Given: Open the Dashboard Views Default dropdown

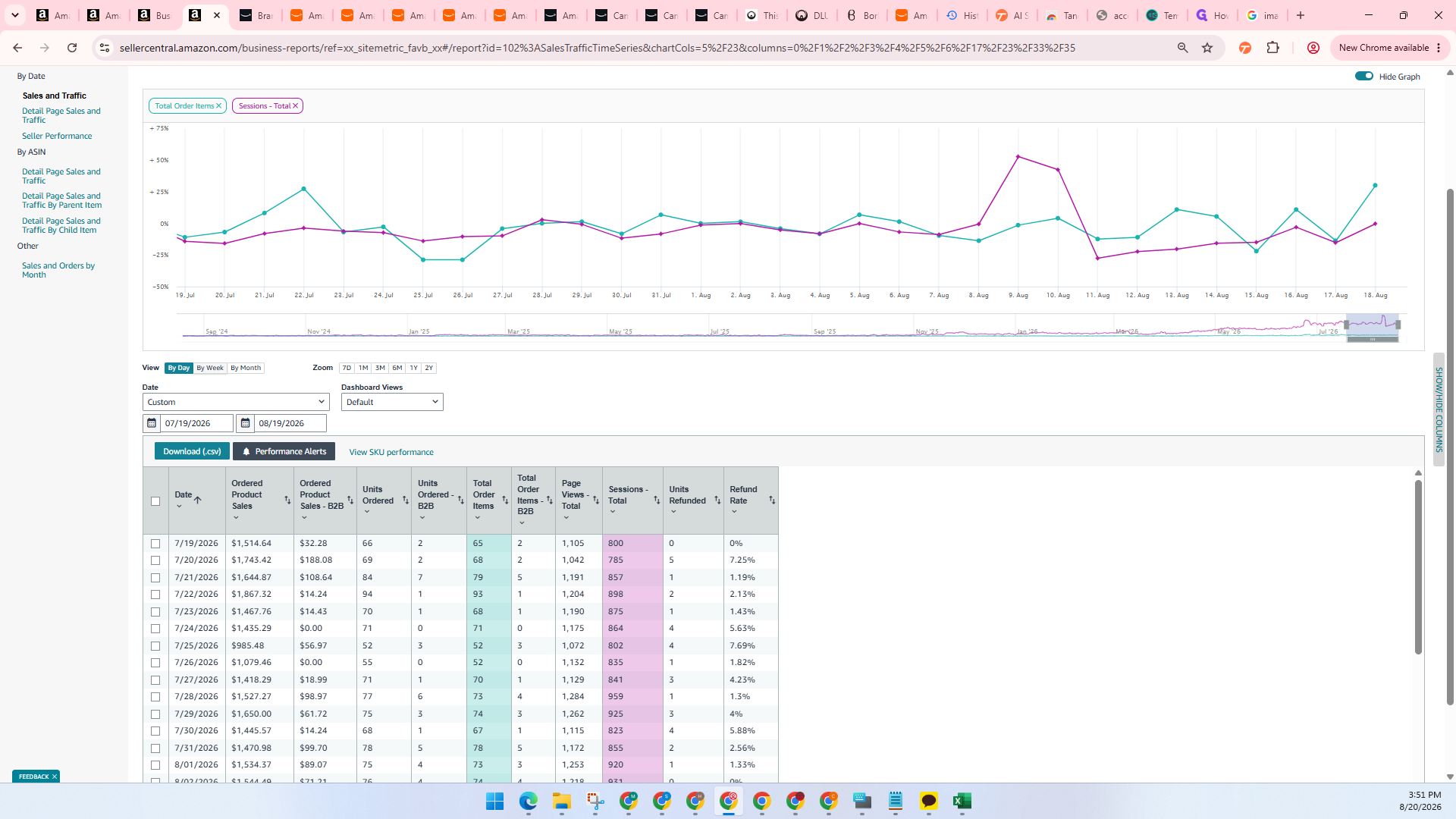Looking at the screenshot, I should (392, 402).
